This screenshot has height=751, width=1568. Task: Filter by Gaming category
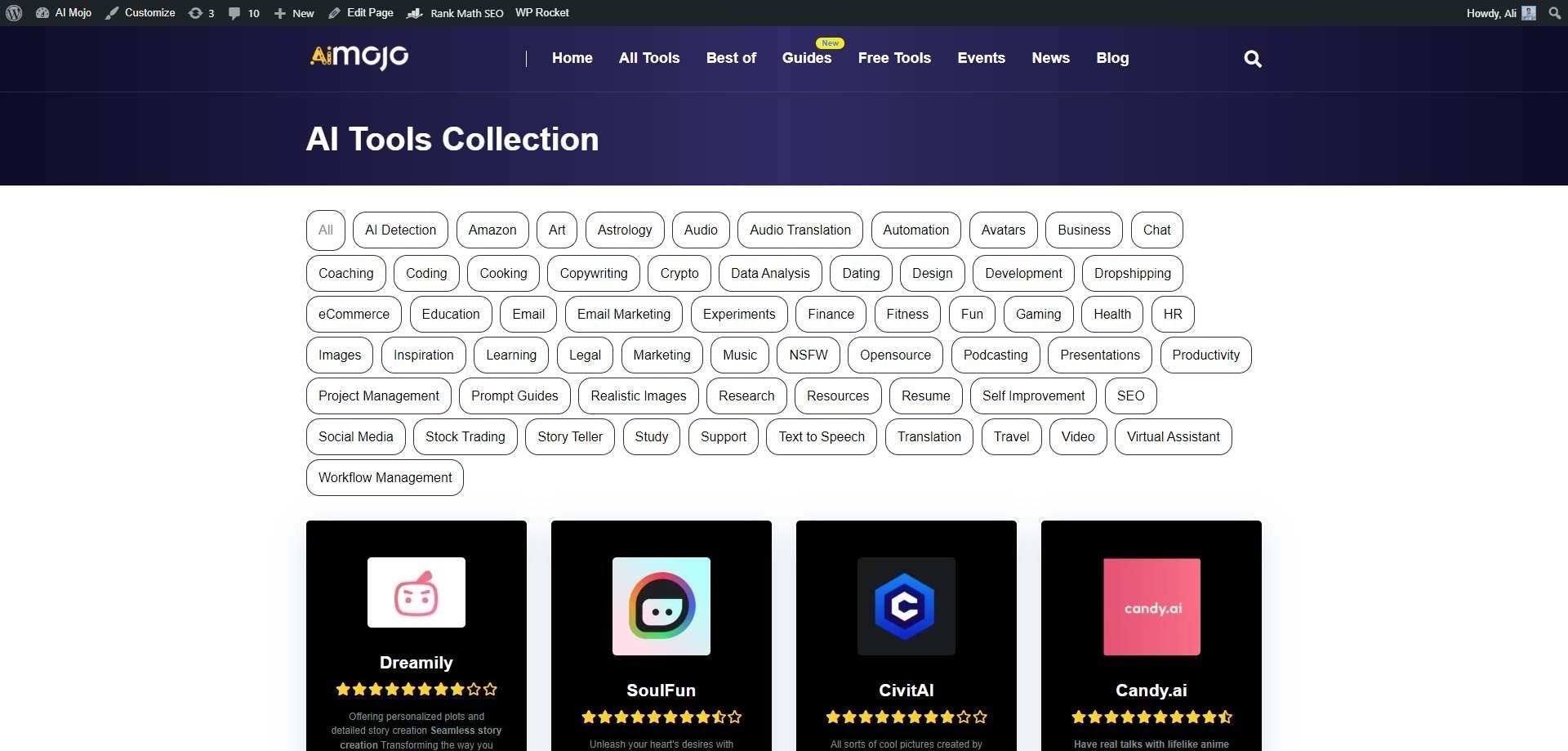[x=1039, y=315]
